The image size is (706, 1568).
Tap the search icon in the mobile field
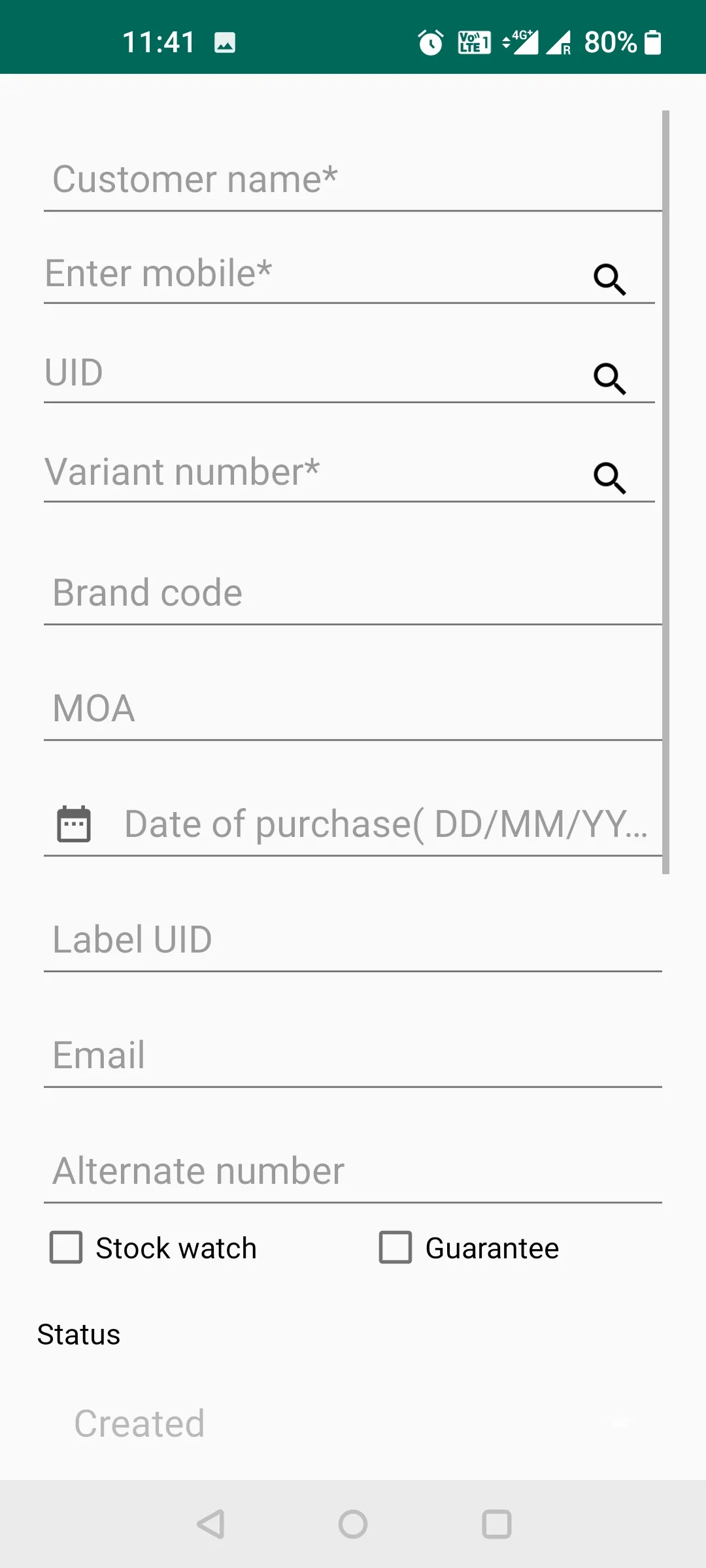(x=609, y=280)
